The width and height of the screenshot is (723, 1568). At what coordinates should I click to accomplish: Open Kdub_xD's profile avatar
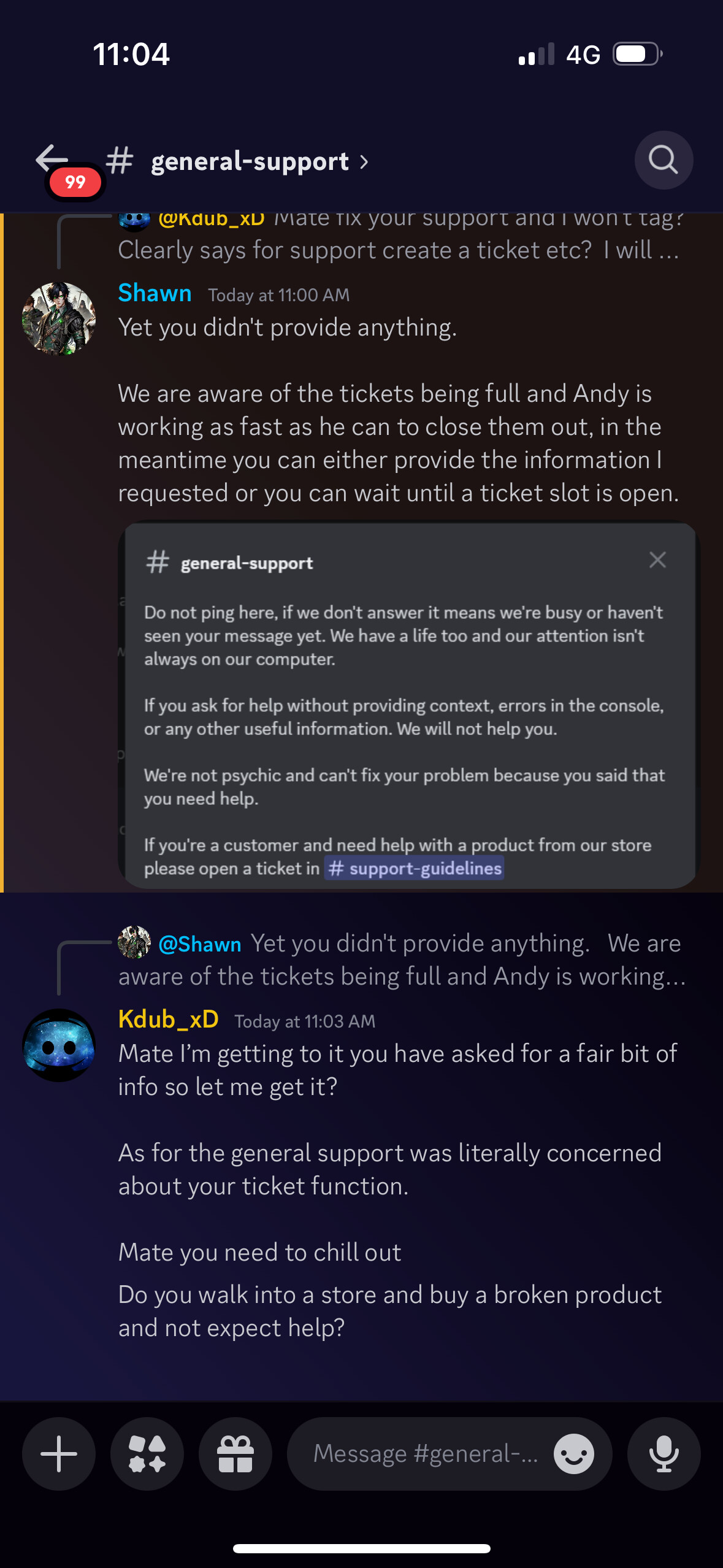click(59, 1045)
